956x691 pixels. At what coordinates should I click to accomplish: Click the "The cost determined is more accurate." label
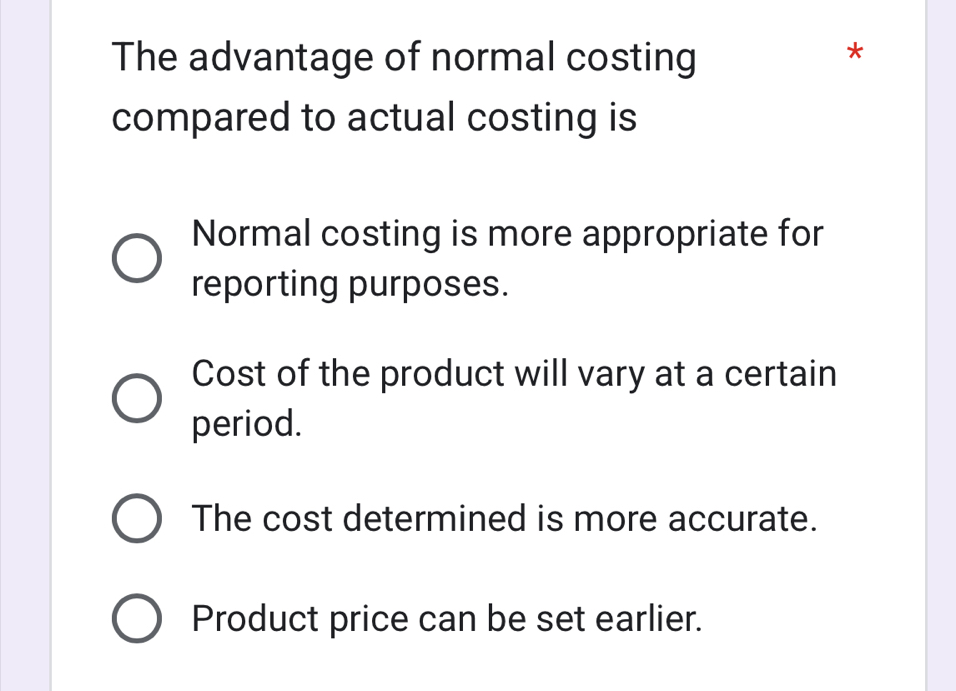pyautogui.click(x=505, y=520)
